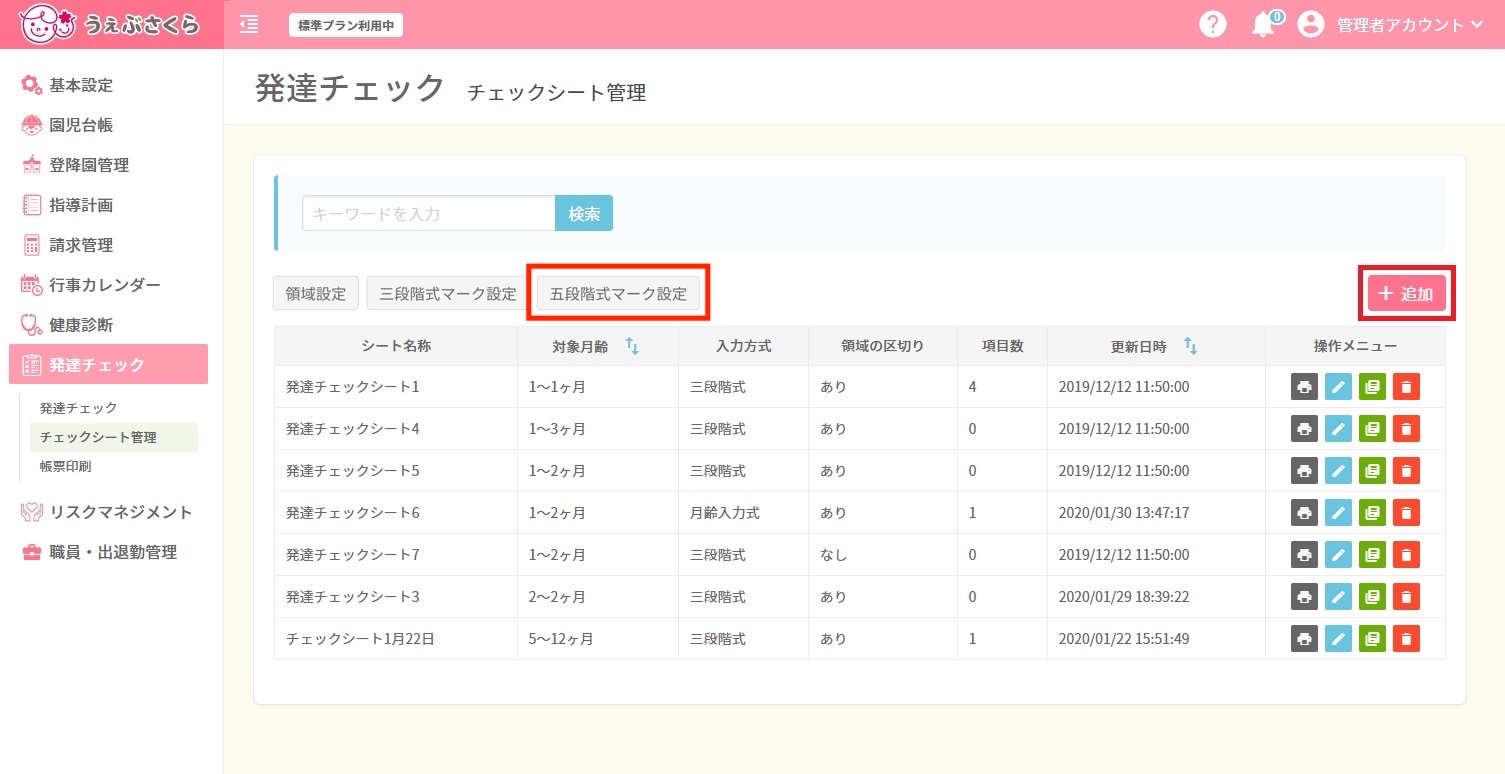1505x774 pixels.
Task: Copy チェックシート1月22日 using the green icon
Action: tap(1372, 639)
